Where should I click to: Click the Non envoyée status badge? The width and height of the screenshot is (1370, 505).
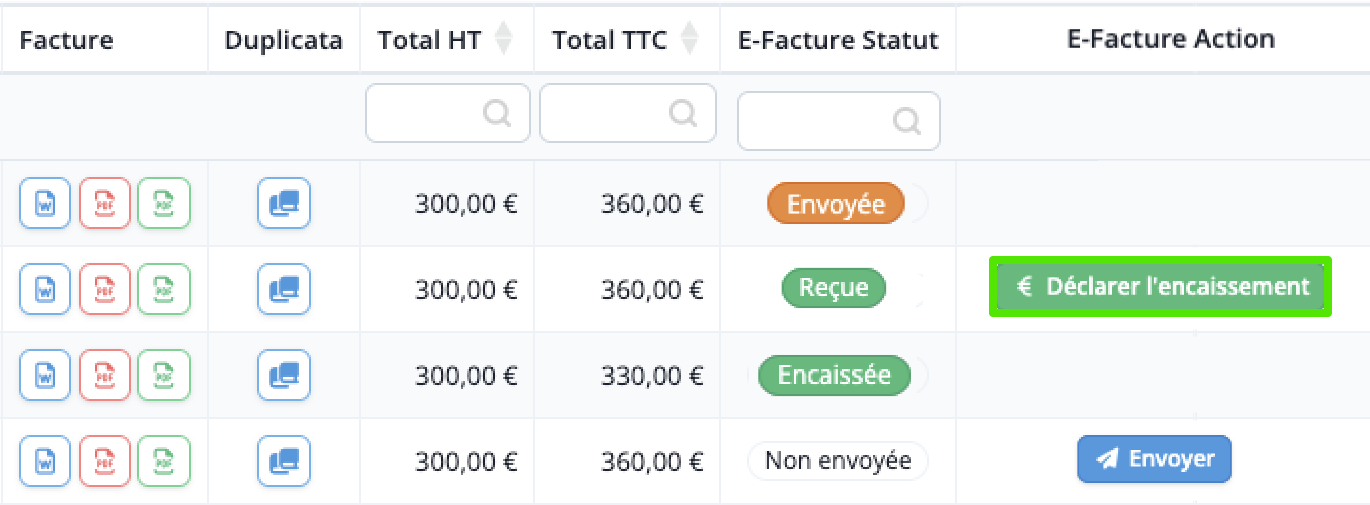[838, 461]
